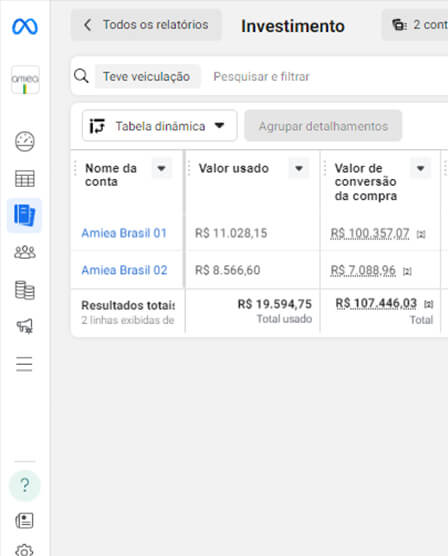Open the campaigns table icon in sidebar
The image size is (448, 556).
(x=25, y=178)
